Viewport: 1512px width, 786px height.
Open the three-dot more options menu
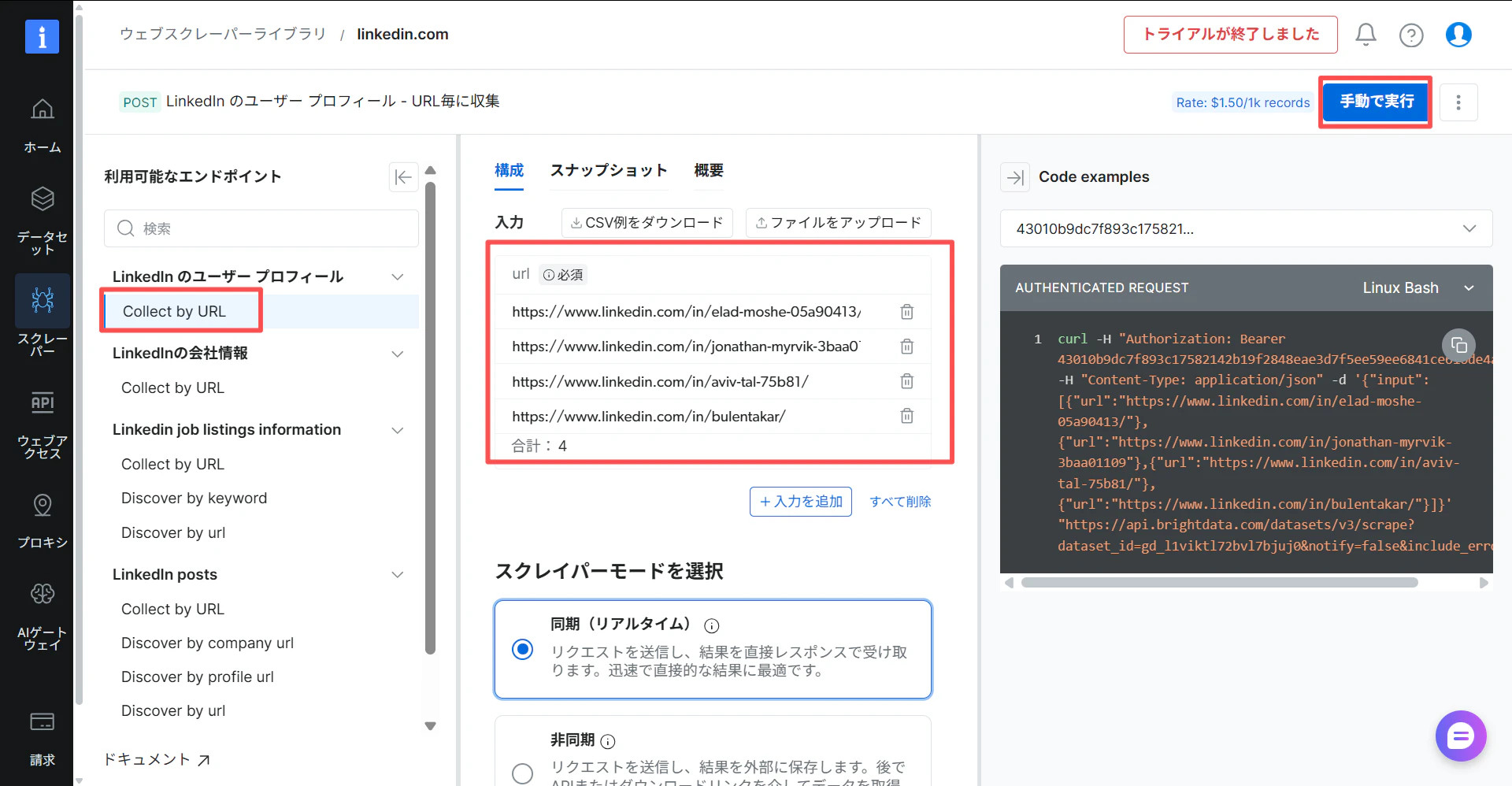(x=1458, y=102)
